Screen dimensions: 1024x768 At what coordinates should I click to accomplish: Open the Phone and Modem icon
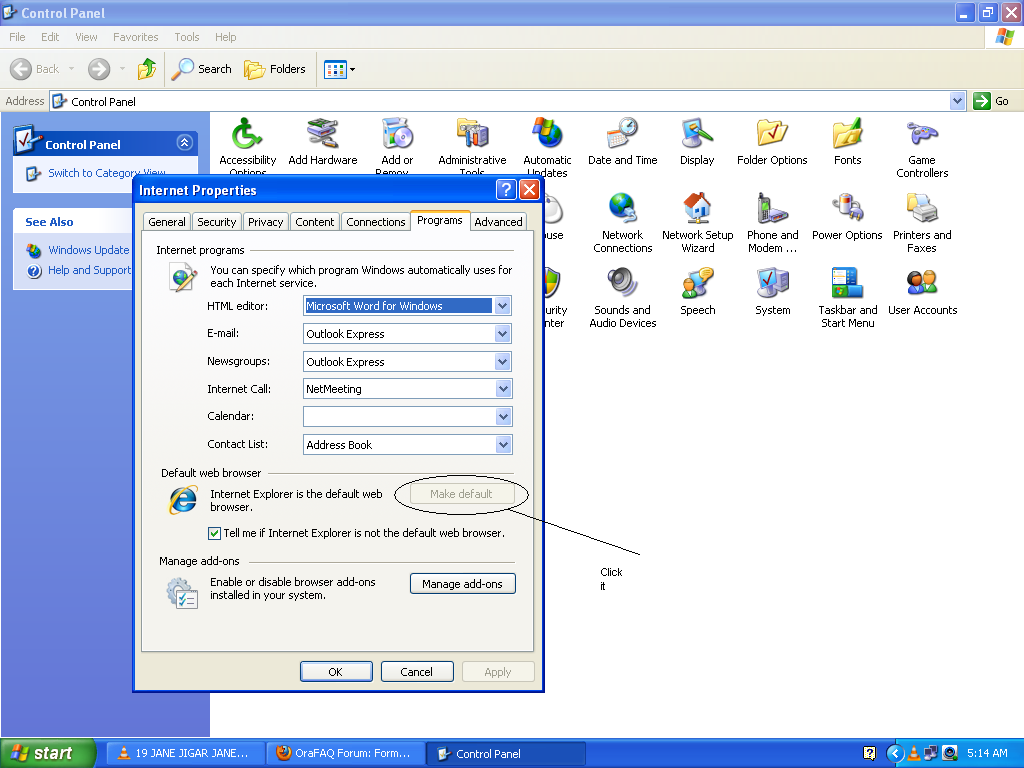coord(773,223)
